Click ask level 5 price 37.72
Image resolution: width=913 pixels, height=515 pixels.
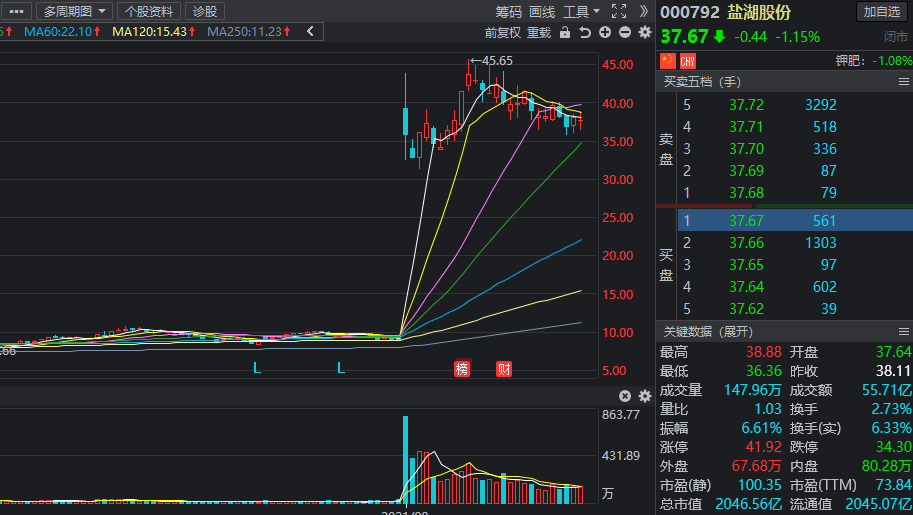[x=746, y=105]
